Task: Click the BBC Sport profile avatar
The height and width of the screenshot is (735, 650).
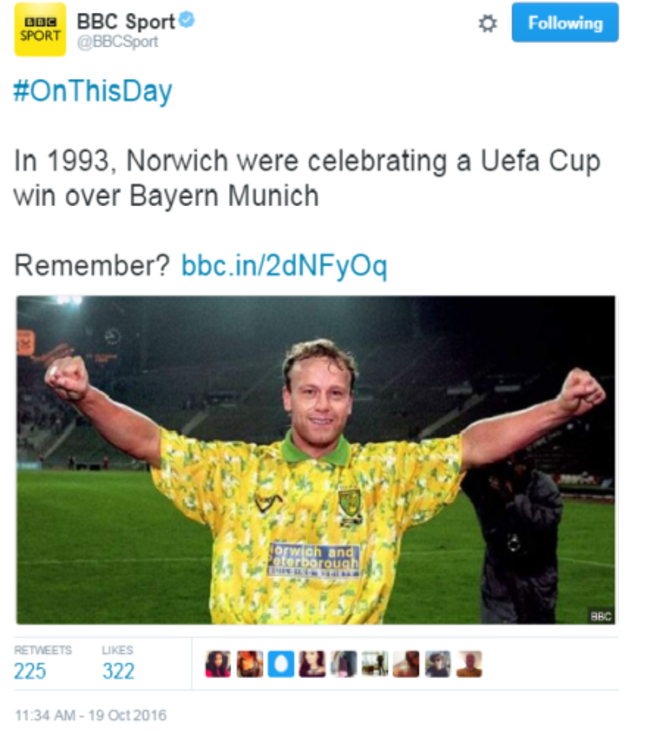Action: pyautogui.click(x=40, y=29)
